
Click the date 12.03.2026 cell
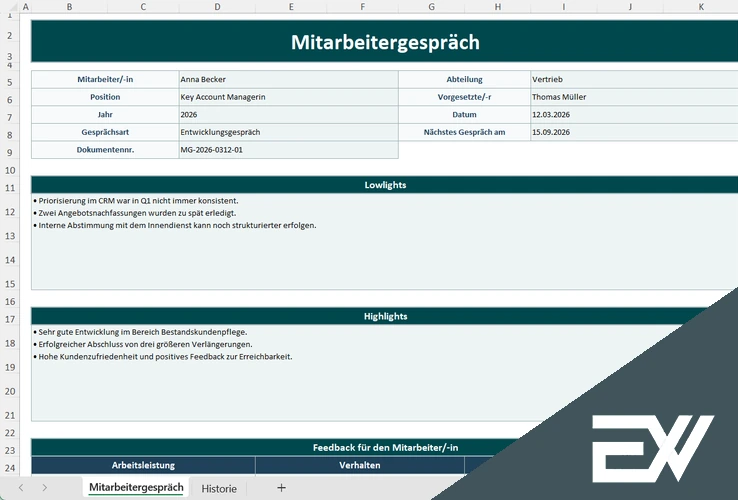coord(634,114)
